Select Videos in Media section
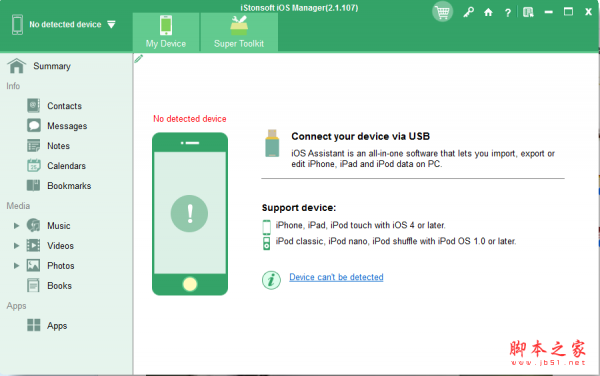600x376 pixels. [x=60, y=246]
